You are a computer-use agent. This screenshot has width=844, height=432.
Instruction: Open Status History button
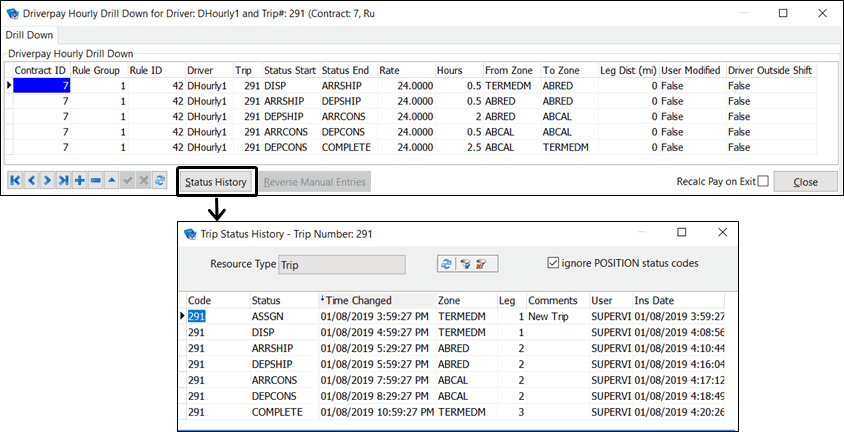(216, 182)
